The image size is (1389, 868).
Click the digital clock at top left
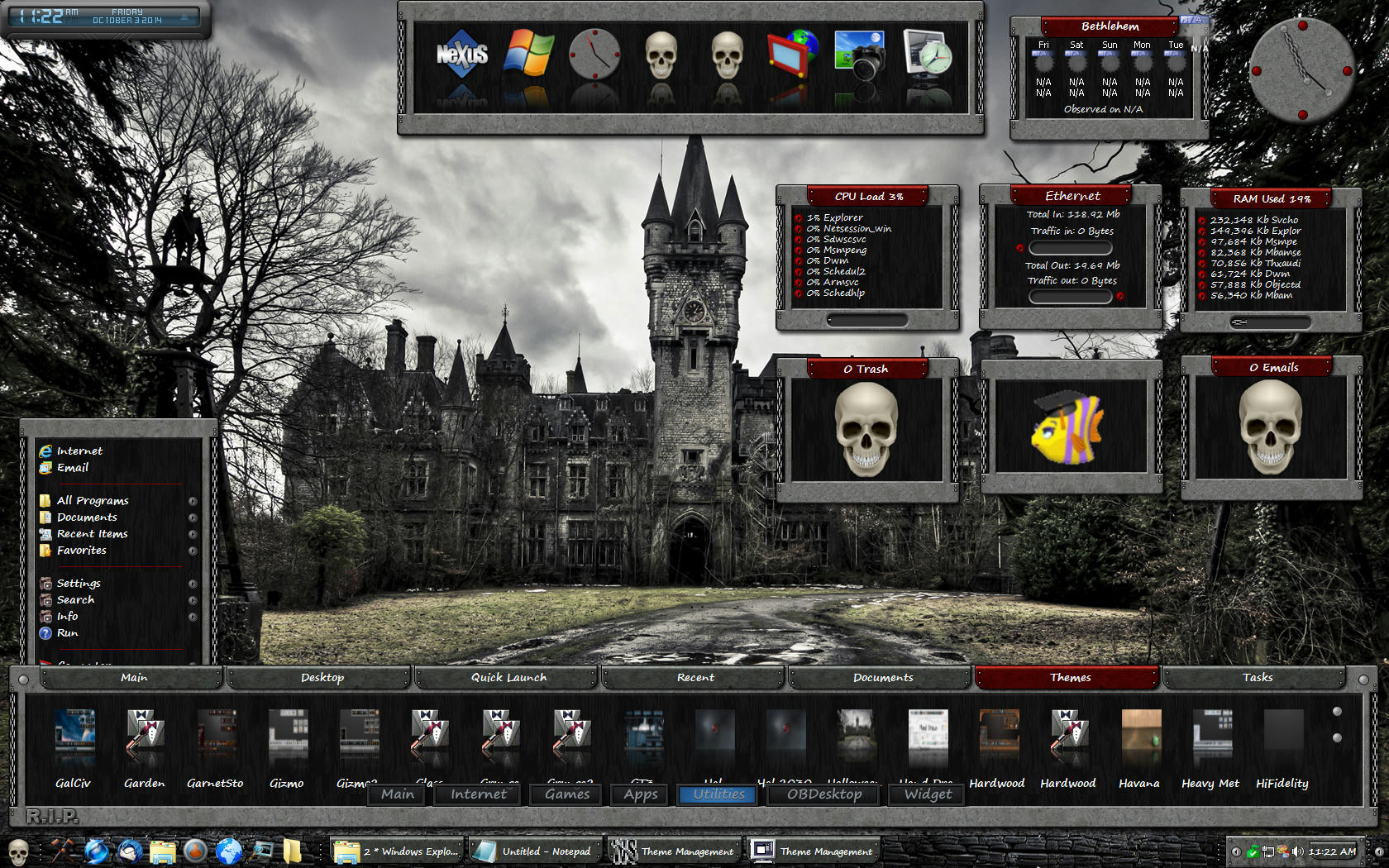point(106,17)
